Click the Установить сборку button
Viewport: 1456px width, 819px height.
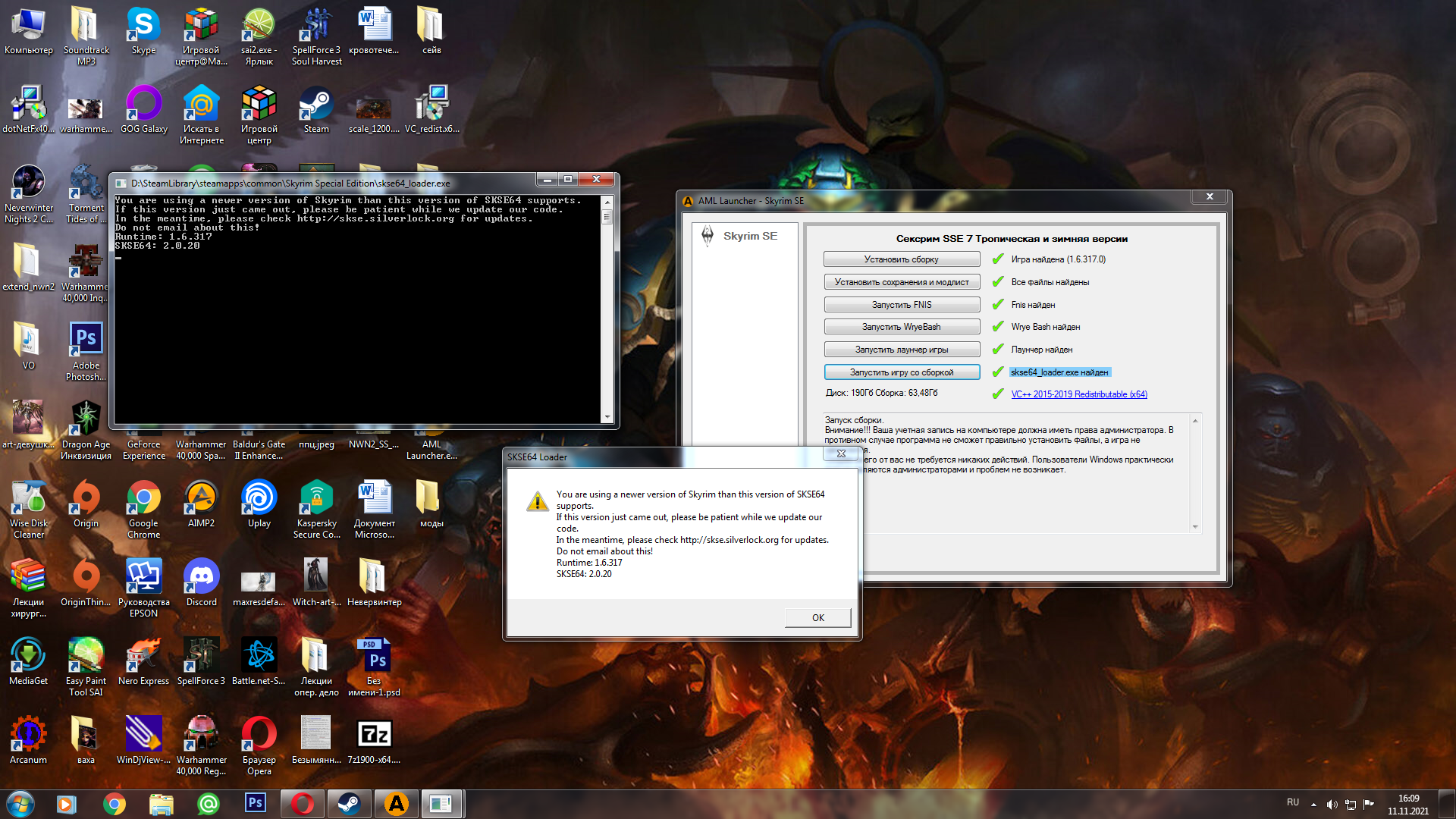coord(901,259)
